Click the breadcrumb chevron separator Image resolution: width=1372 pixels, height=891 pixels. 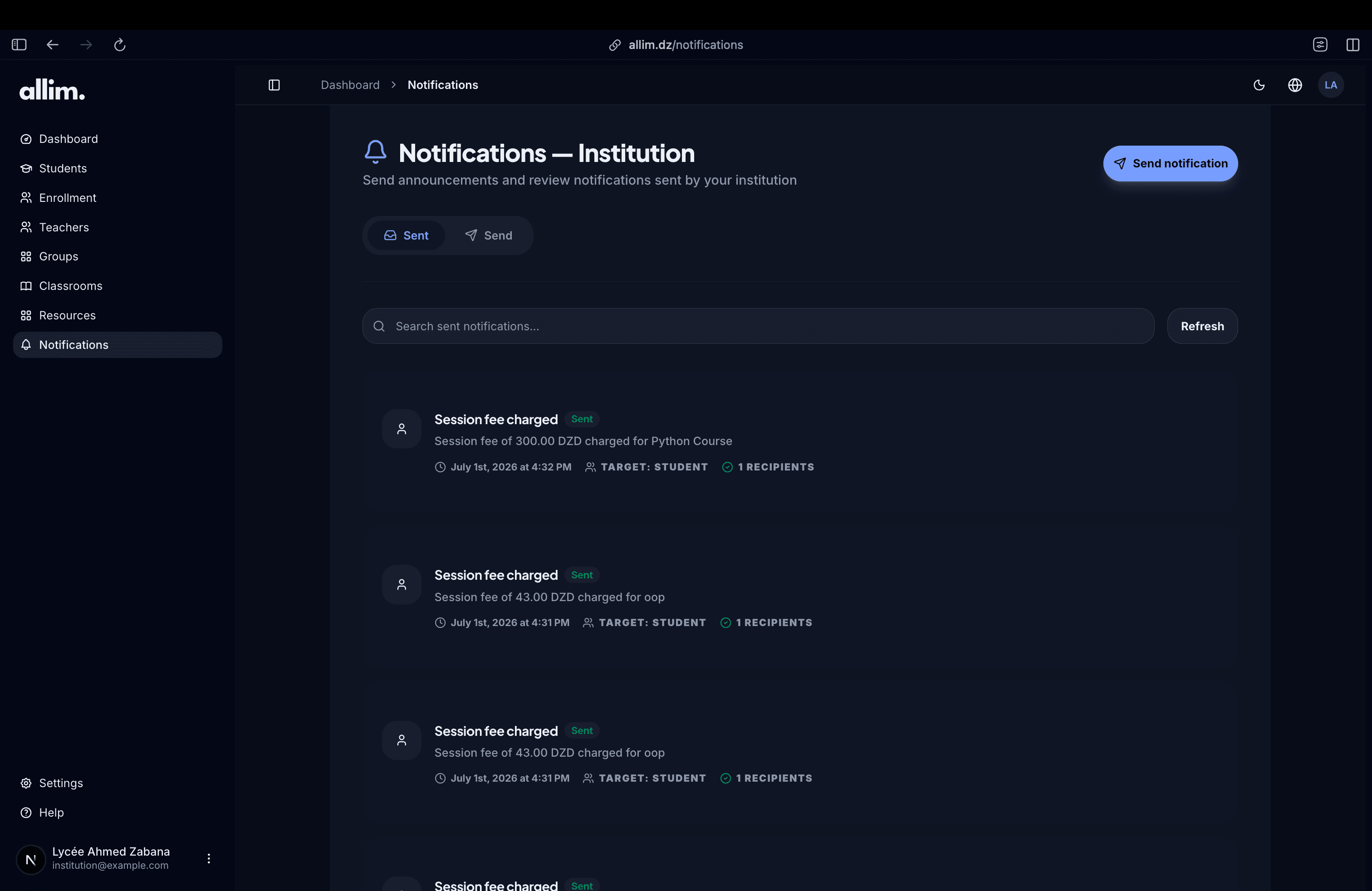click(x=393, y=85)
